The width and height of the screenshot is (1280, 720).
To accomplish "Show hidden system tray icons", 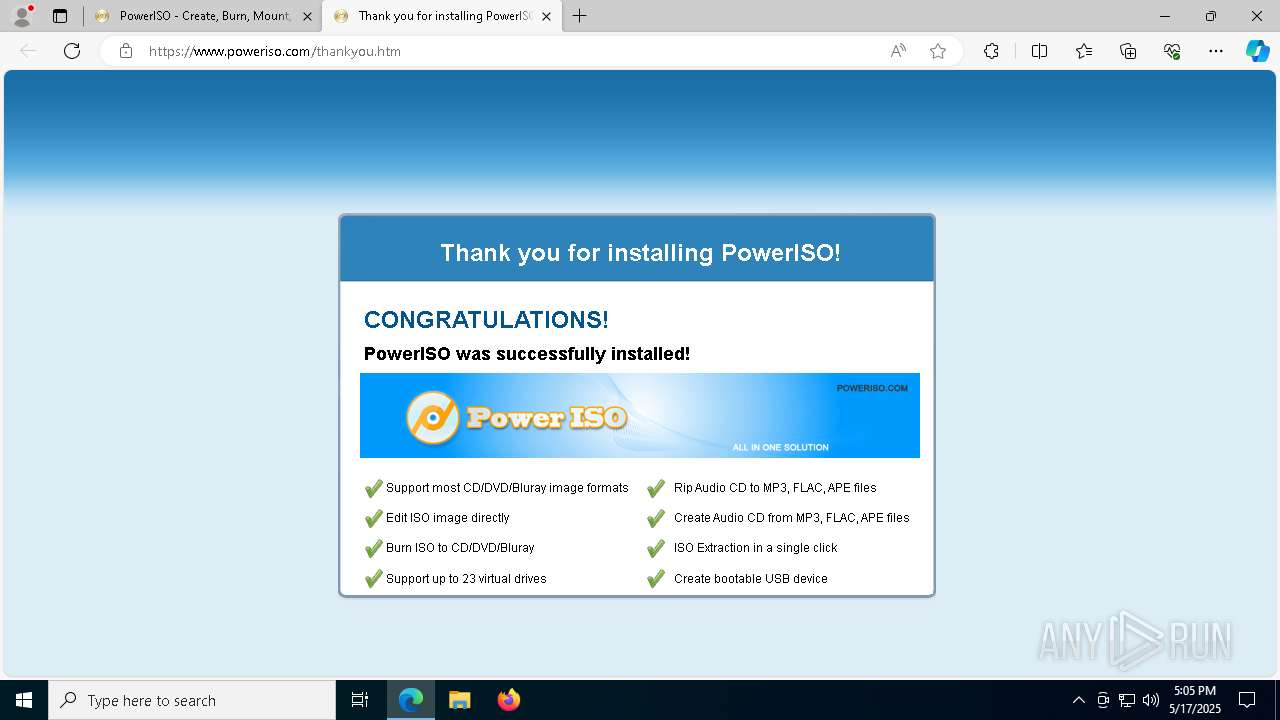I will pos(1078,700).
